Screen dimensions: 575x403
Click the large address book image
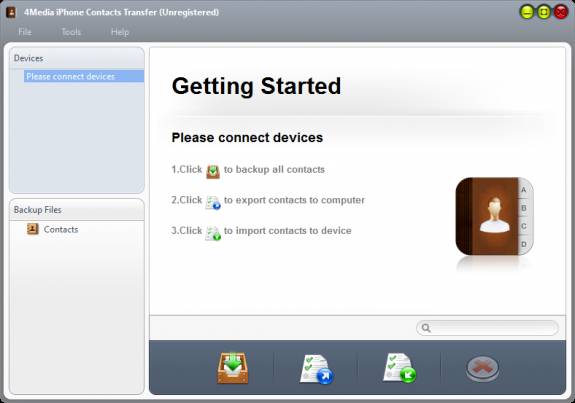pyautogui.click(x=494, y=216)
